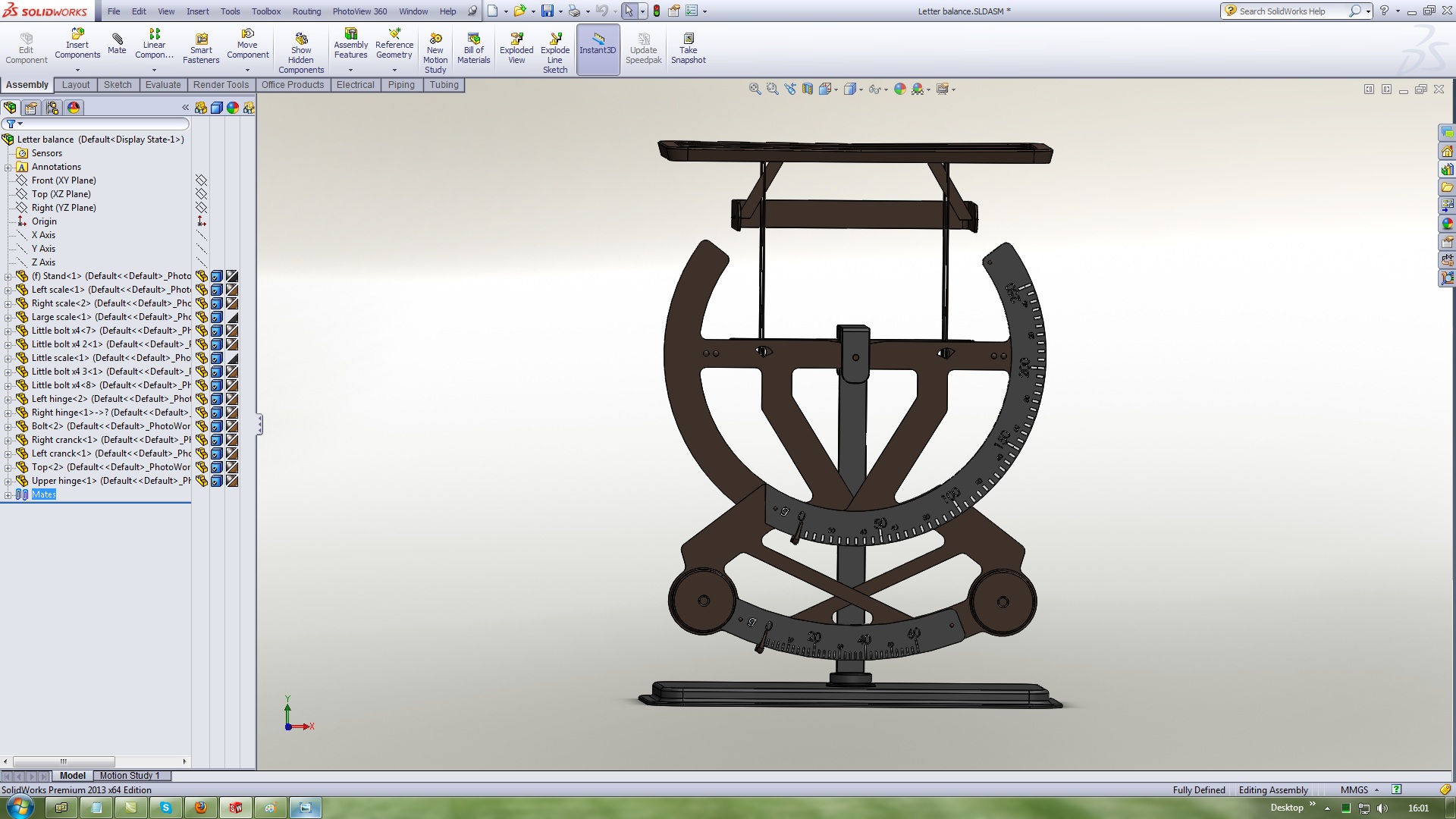Screen dimensions: 1456x819
Task: Open Reference Geometry tool
Action: click(x=394, y=44)
